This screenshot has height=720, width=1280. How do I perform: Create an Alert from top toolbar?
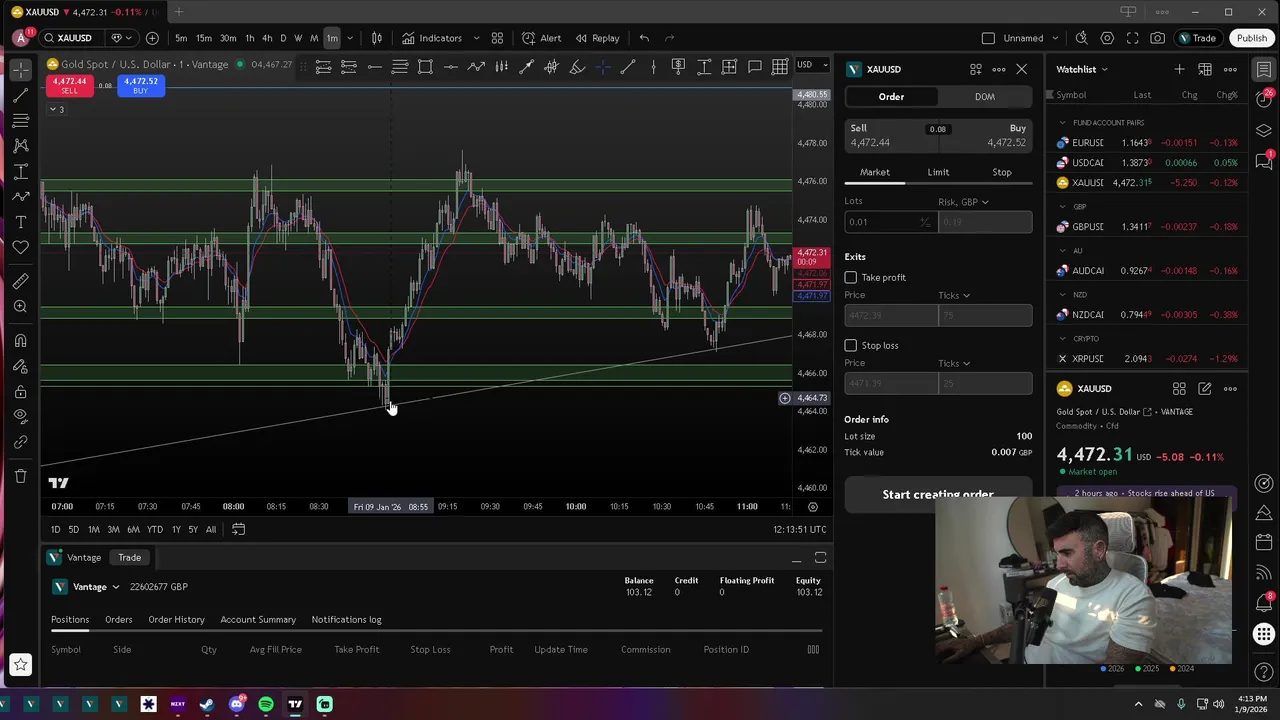pyautogui.click(x=541, y=38)
